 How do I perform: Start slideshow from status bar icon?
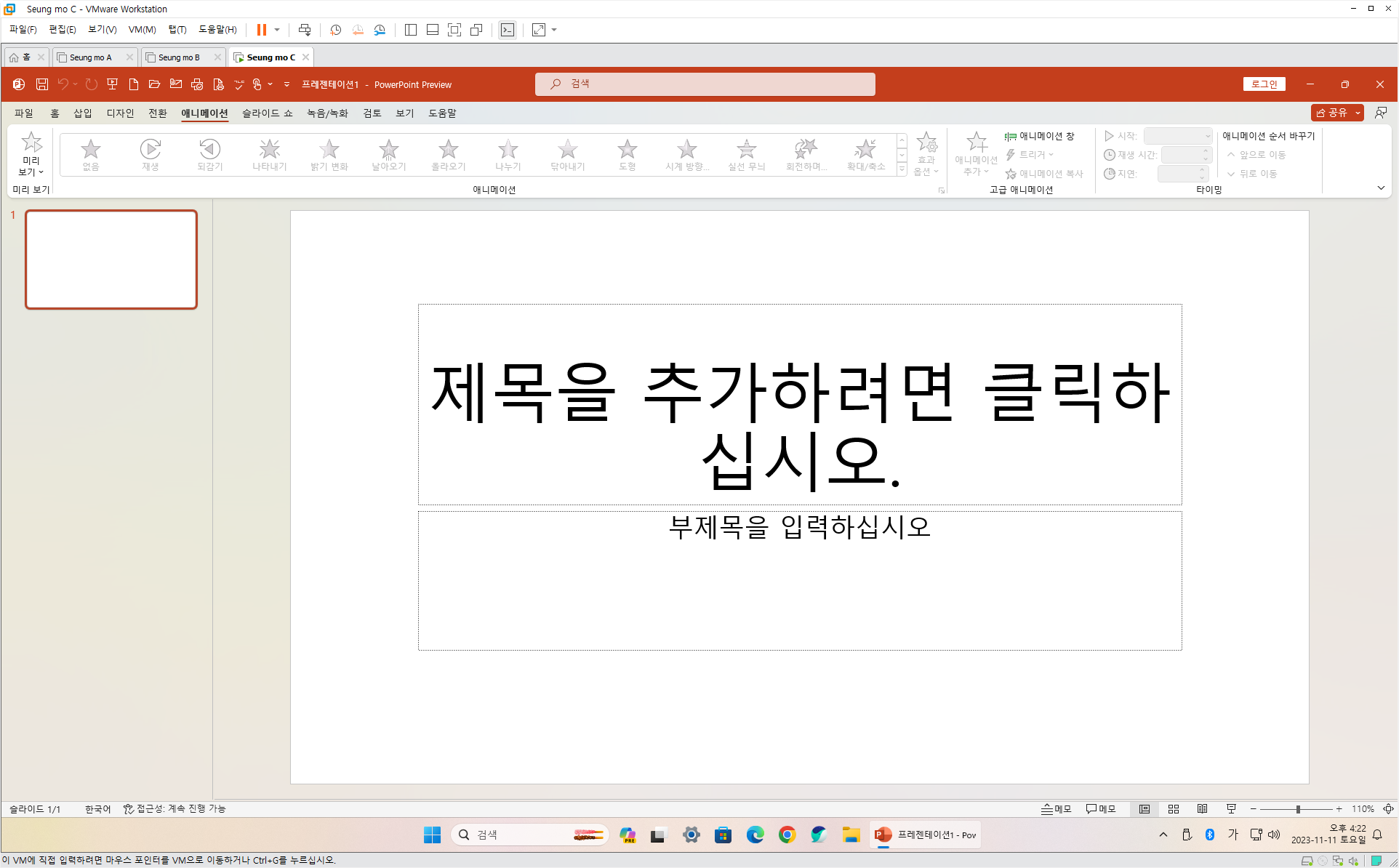point(1231,809)
